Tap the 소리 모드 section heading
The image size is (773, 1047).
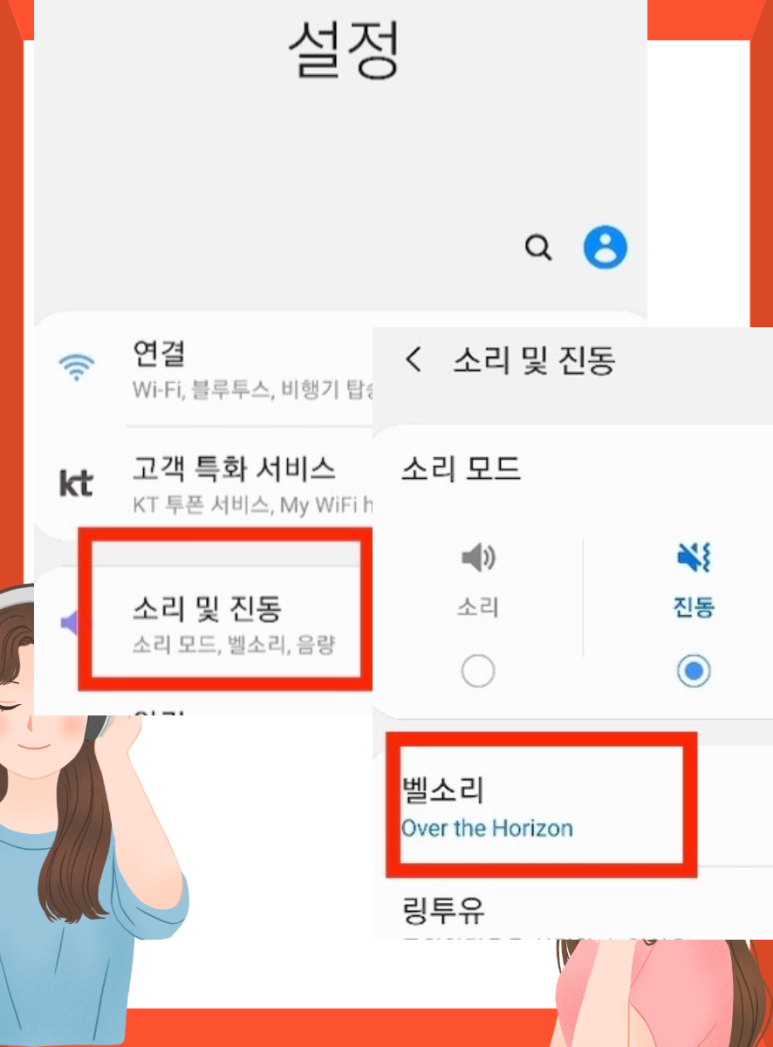pos(461,468)
